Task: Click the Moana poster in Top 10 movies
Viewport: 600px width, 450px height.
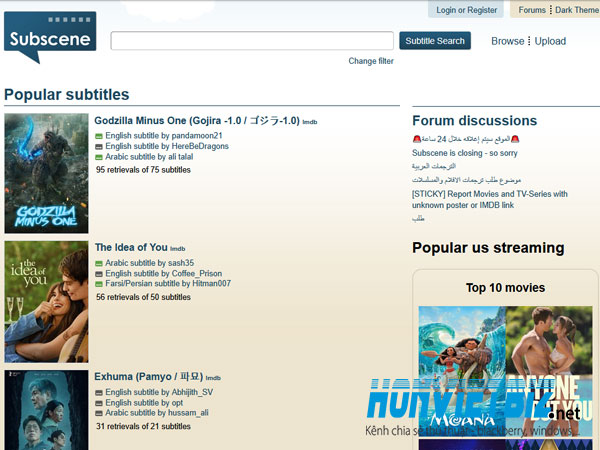Action: (x=462, y=371)
